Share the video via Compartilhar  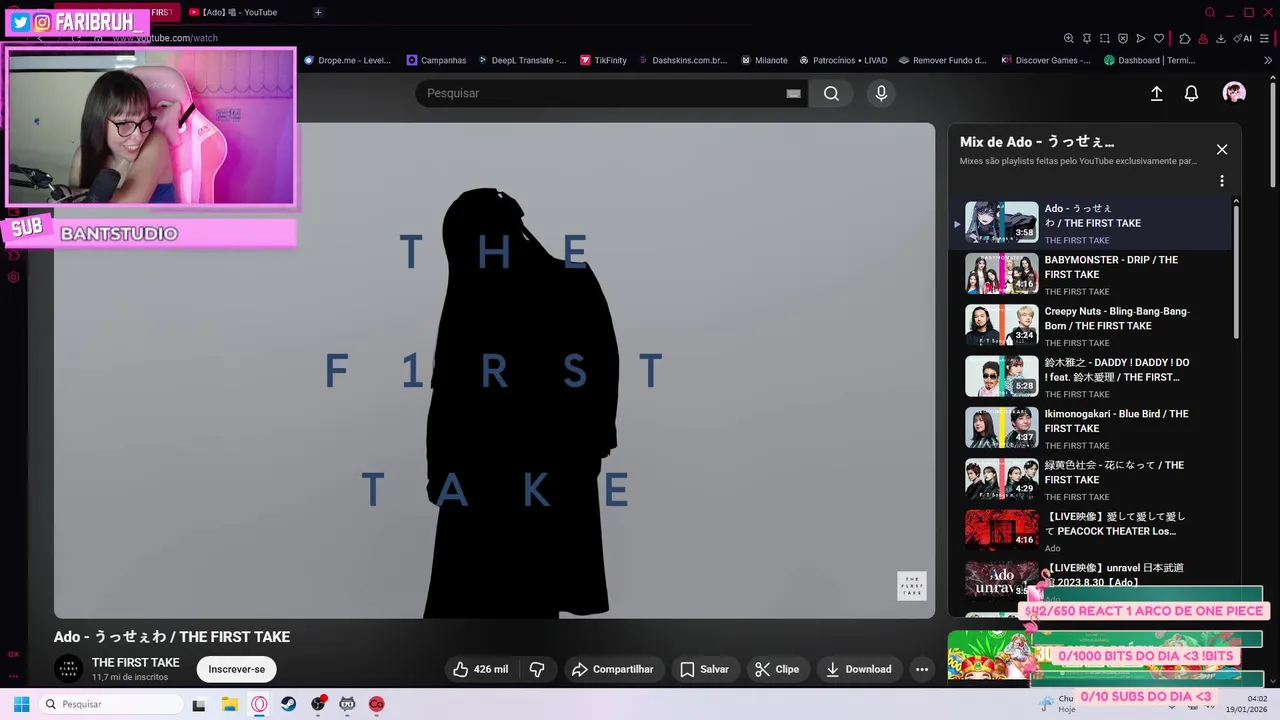pos(612,669)
